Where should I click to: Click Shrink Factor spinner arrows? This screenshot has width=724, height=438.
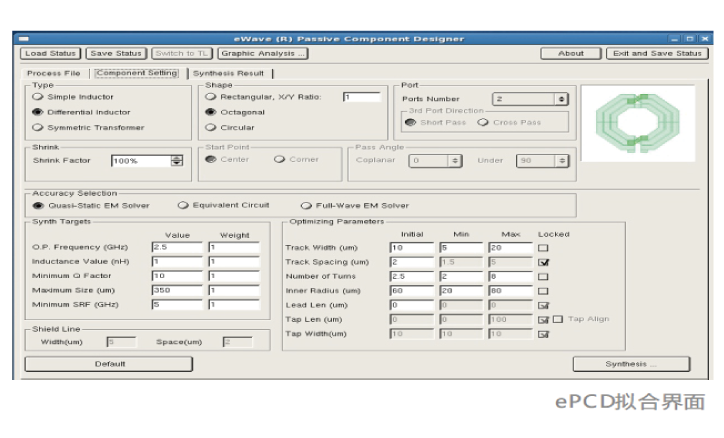pos(177,161)
